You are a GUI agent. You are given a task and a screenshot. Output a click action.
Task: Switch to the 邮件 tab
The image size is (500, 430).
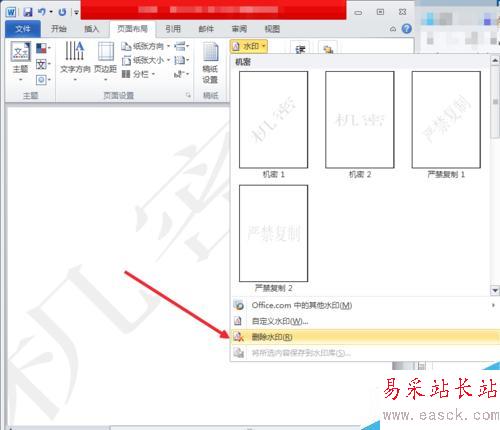point(206,29)
